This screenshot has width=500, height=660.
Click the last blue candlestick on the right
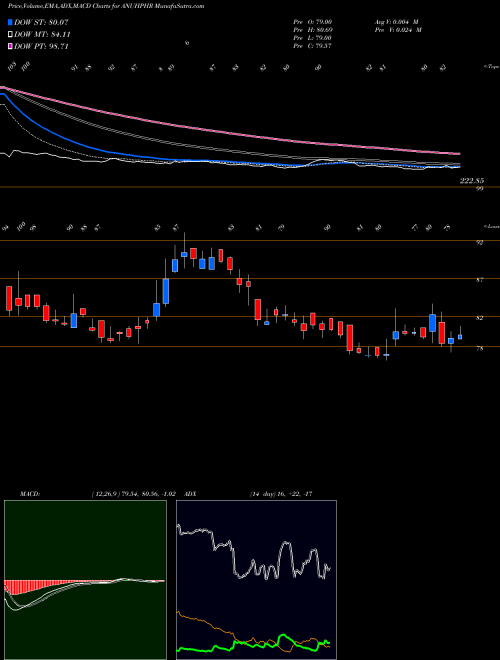click(460, 337)
